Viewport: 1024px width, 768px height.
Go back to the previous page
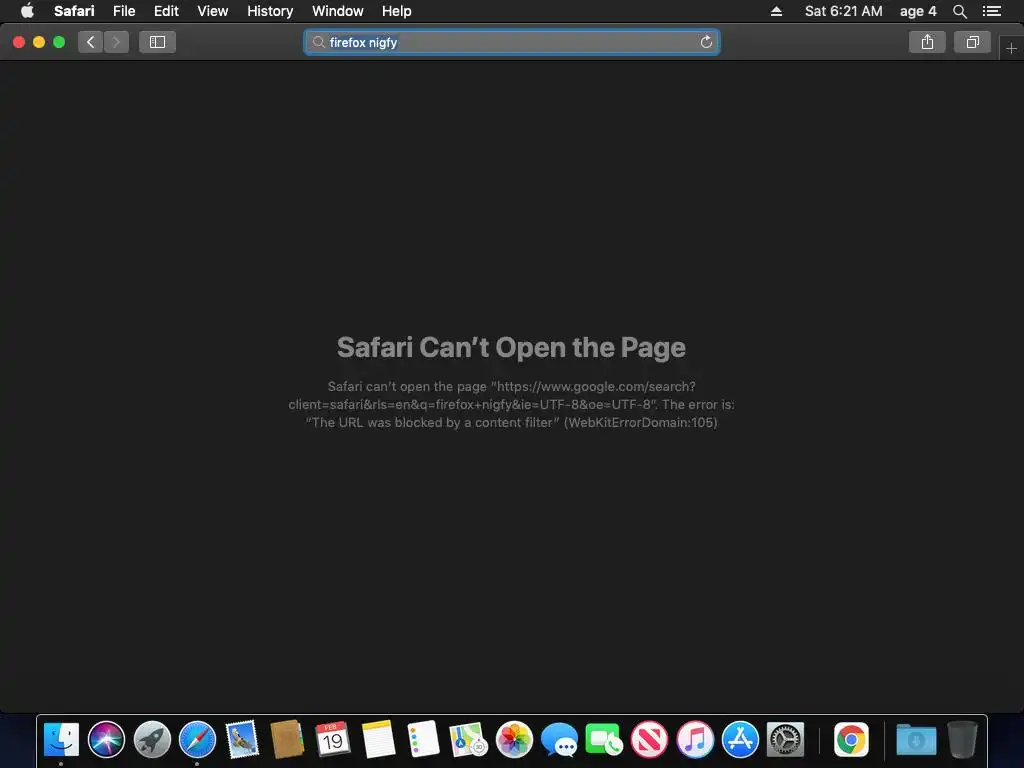pyautogui.click(x=91, y=42)
